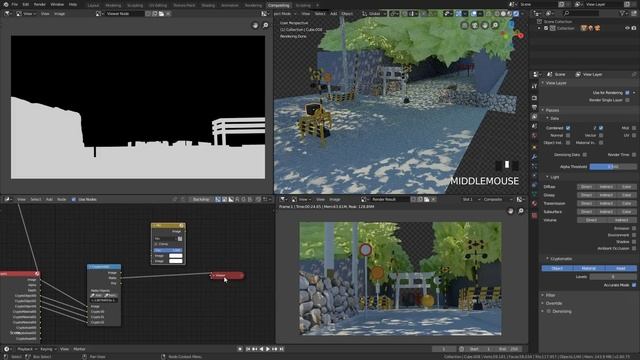Click the zoom magnifier icon in viewer
This screenshot has height=360, width=640.
click(x=266, y=25)
